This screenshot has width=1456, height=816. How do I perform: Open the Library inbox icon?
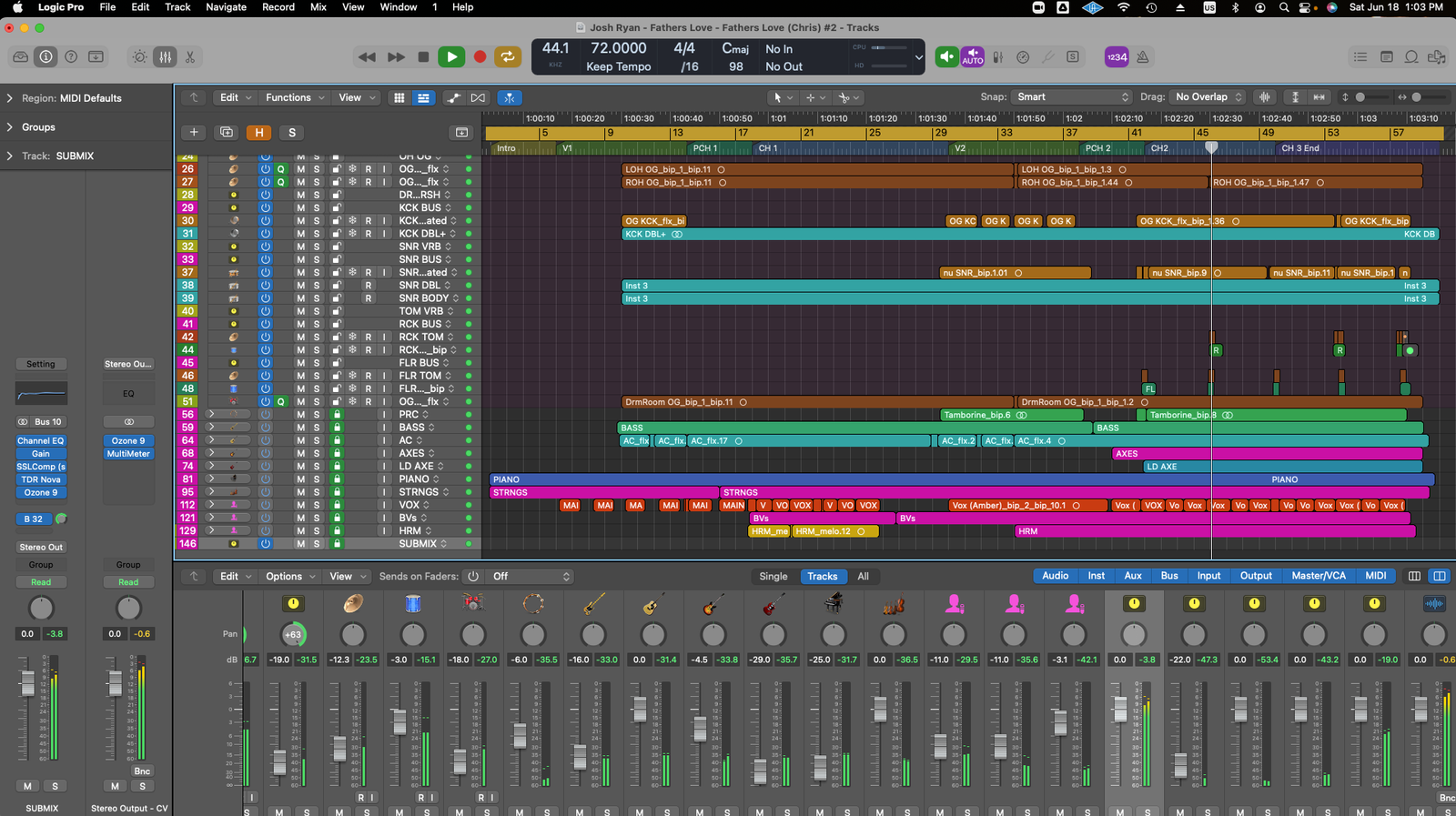point(20,57)
